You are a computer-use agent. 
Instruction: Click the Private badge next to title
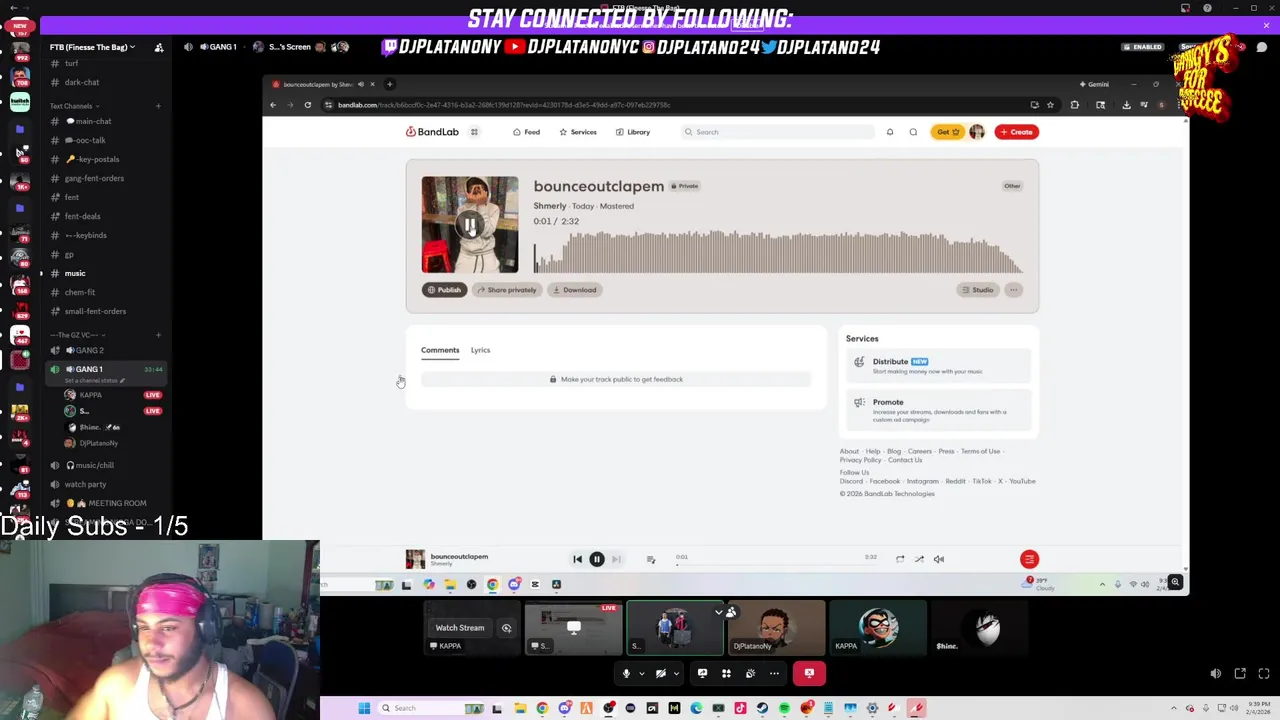pos(685,186)
